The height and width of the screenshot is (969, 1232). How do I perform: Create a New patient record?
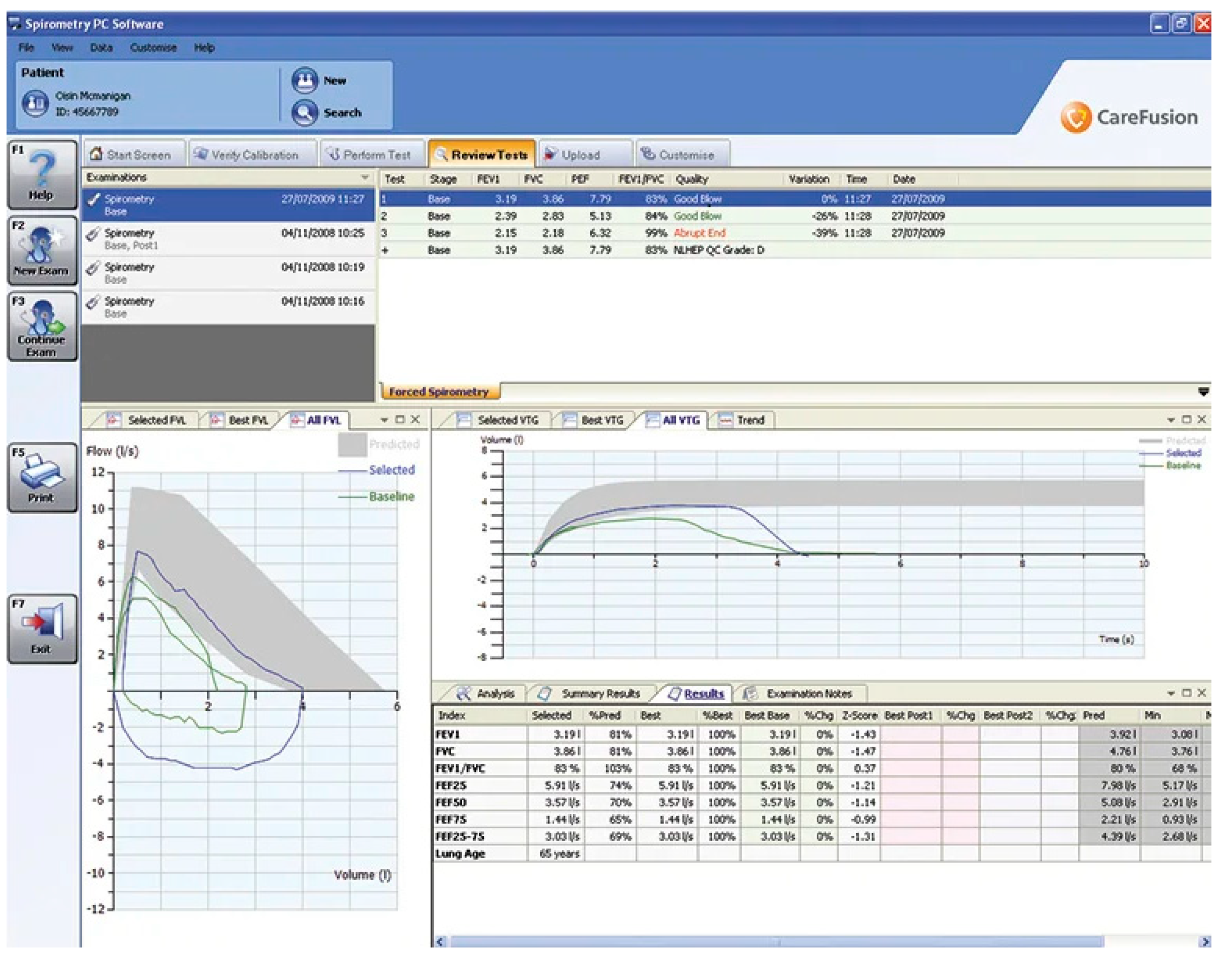click(x=305, y=80)
